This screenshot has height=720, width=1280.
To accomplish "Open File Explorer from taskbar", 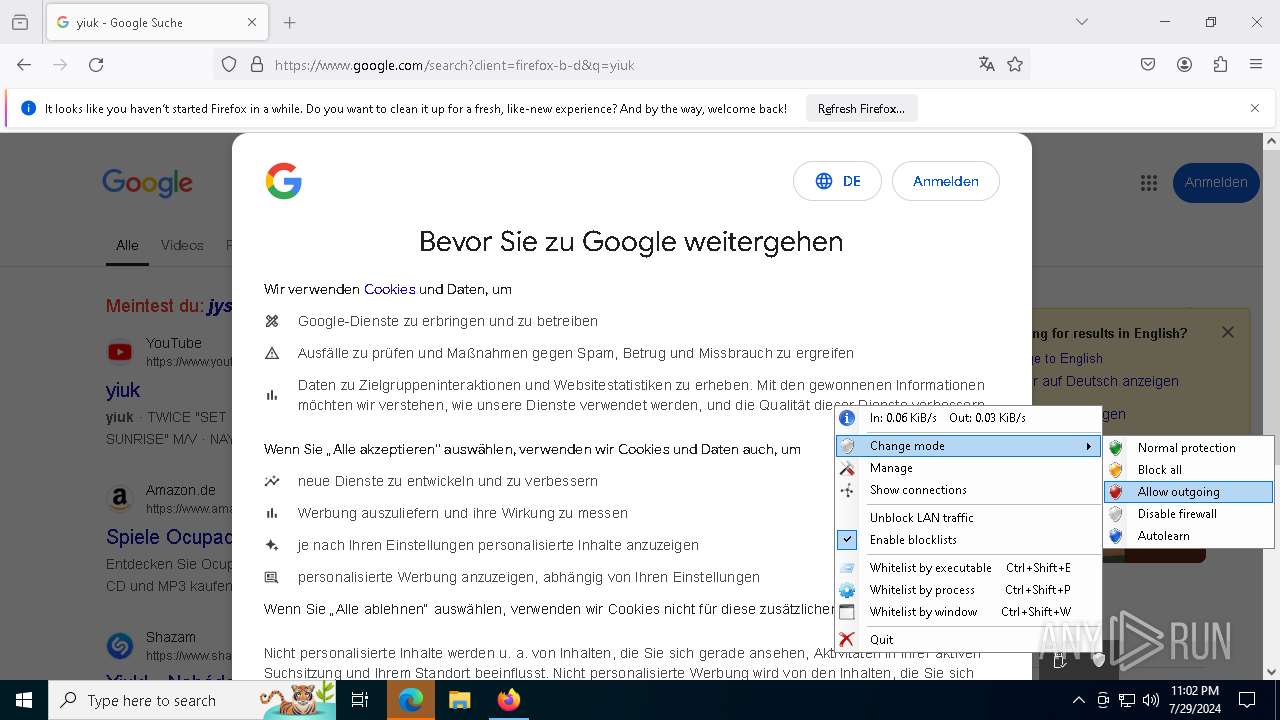I will point(459,700).
